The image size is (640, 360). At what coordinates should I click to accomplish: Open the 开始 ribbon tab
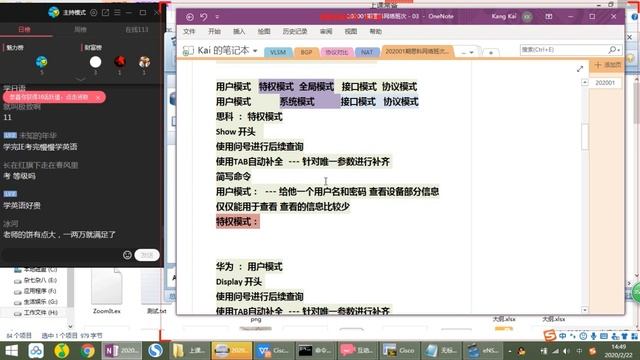214,31
